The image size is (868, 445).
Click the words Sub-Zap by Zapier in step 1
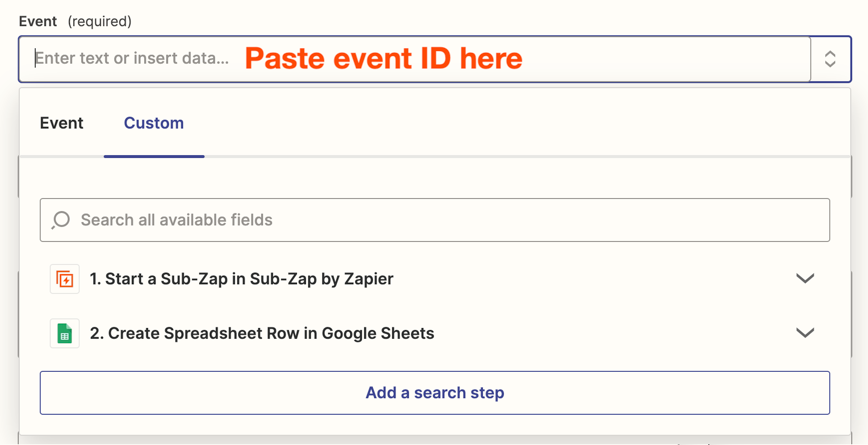tap(322, 279)
